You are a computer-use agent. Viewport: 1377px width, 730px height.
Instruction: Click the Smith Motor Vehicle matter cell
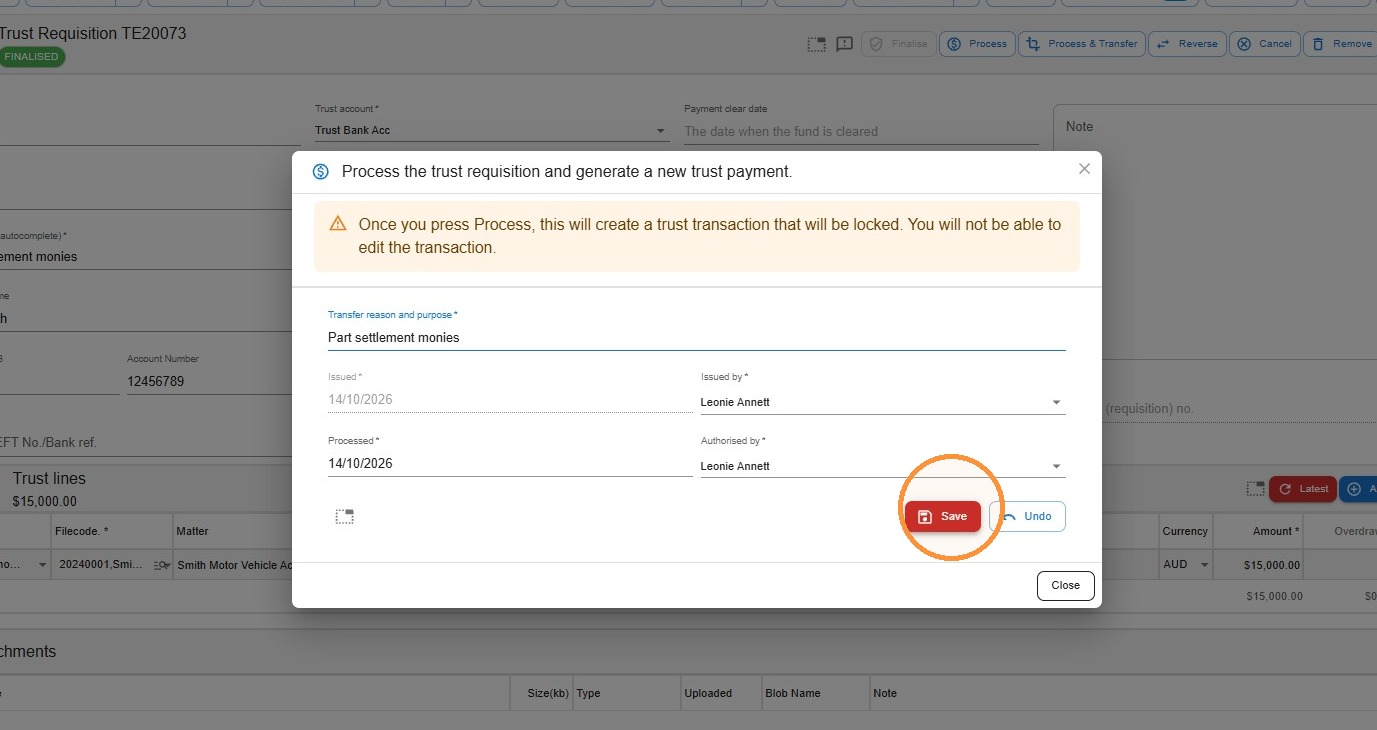click(x=233, y=565)
